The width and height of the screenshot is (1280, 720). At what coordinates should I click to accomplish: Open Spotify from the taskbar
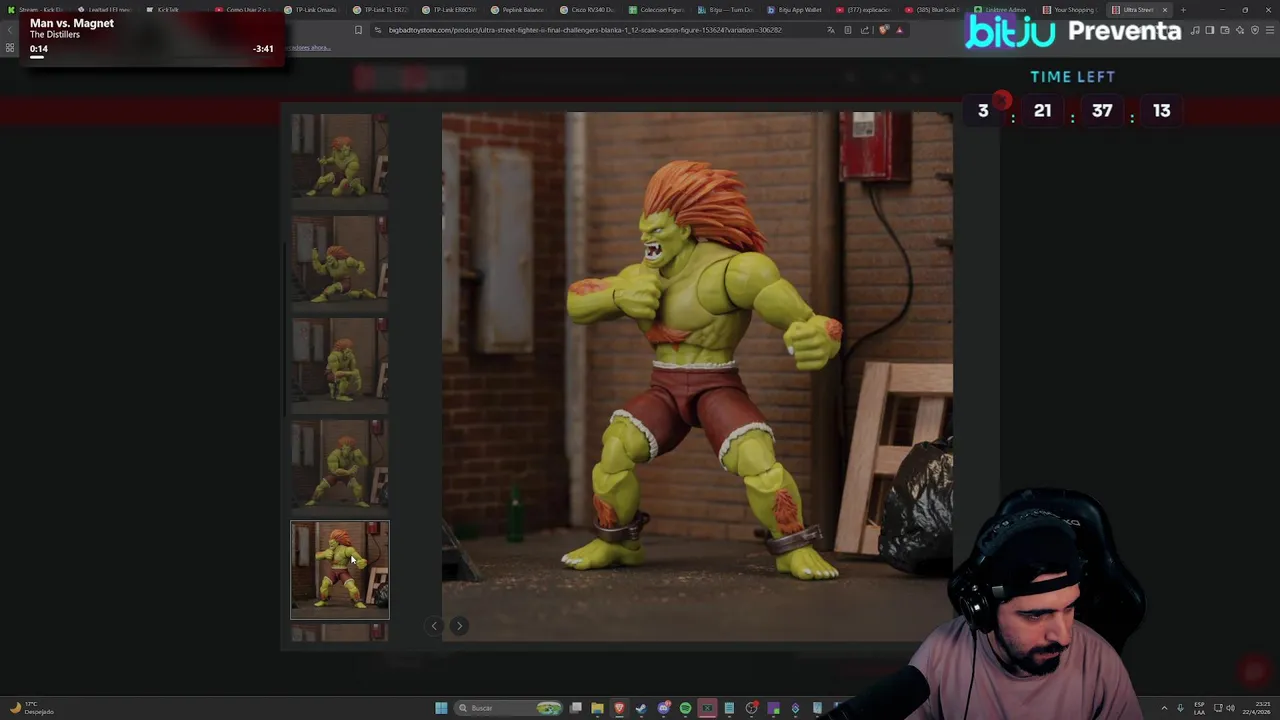(685, 708)
